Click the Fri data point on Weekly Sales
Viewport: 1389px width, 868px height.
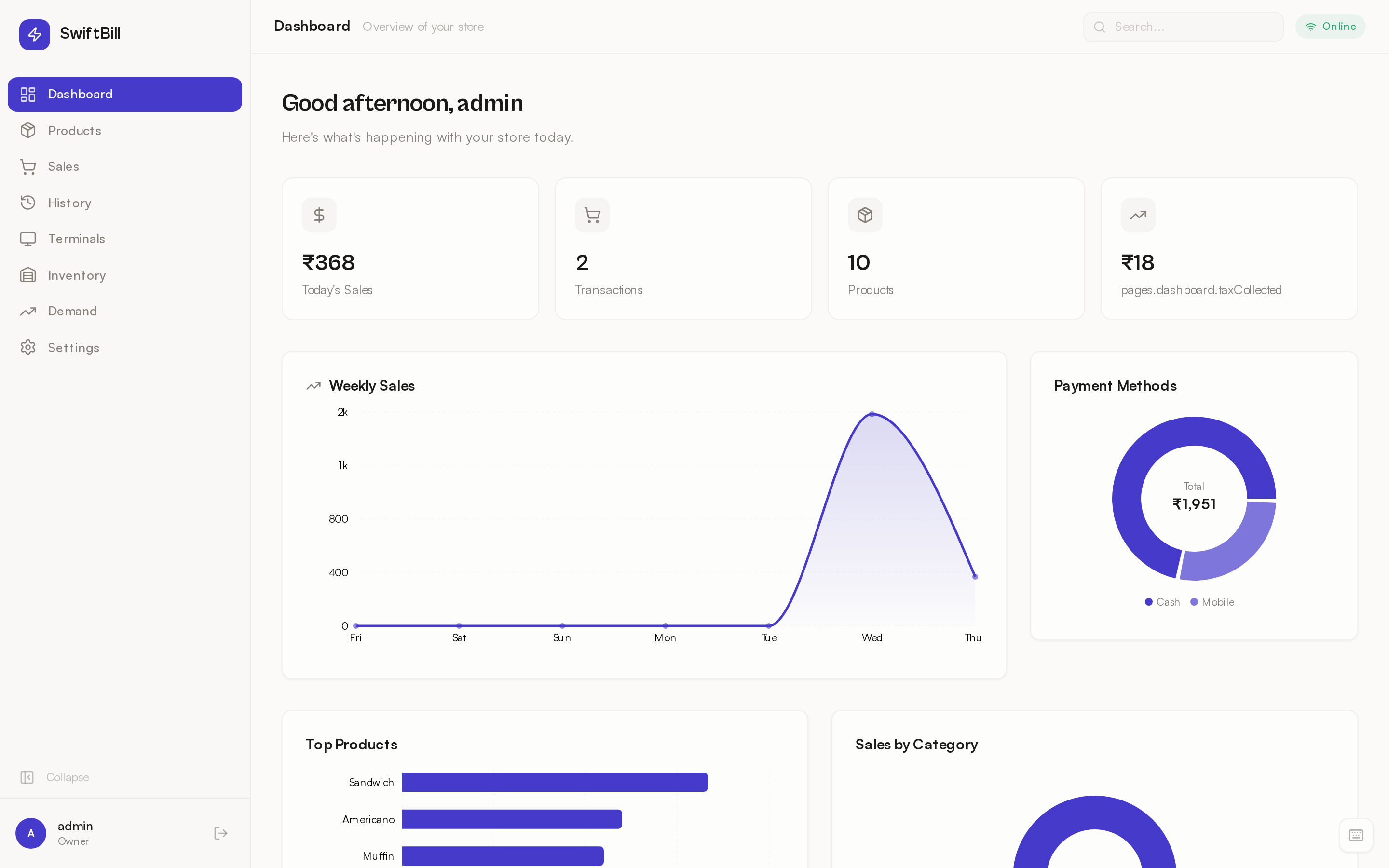(x=356, y=626)
